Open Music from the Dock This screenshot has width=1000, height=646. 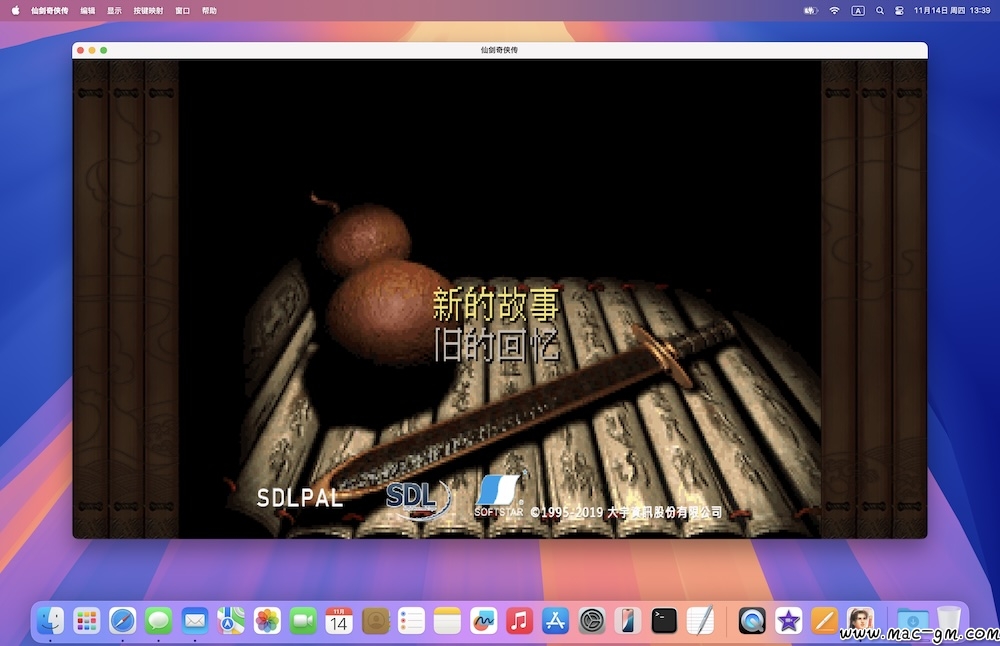click(519, 620)
